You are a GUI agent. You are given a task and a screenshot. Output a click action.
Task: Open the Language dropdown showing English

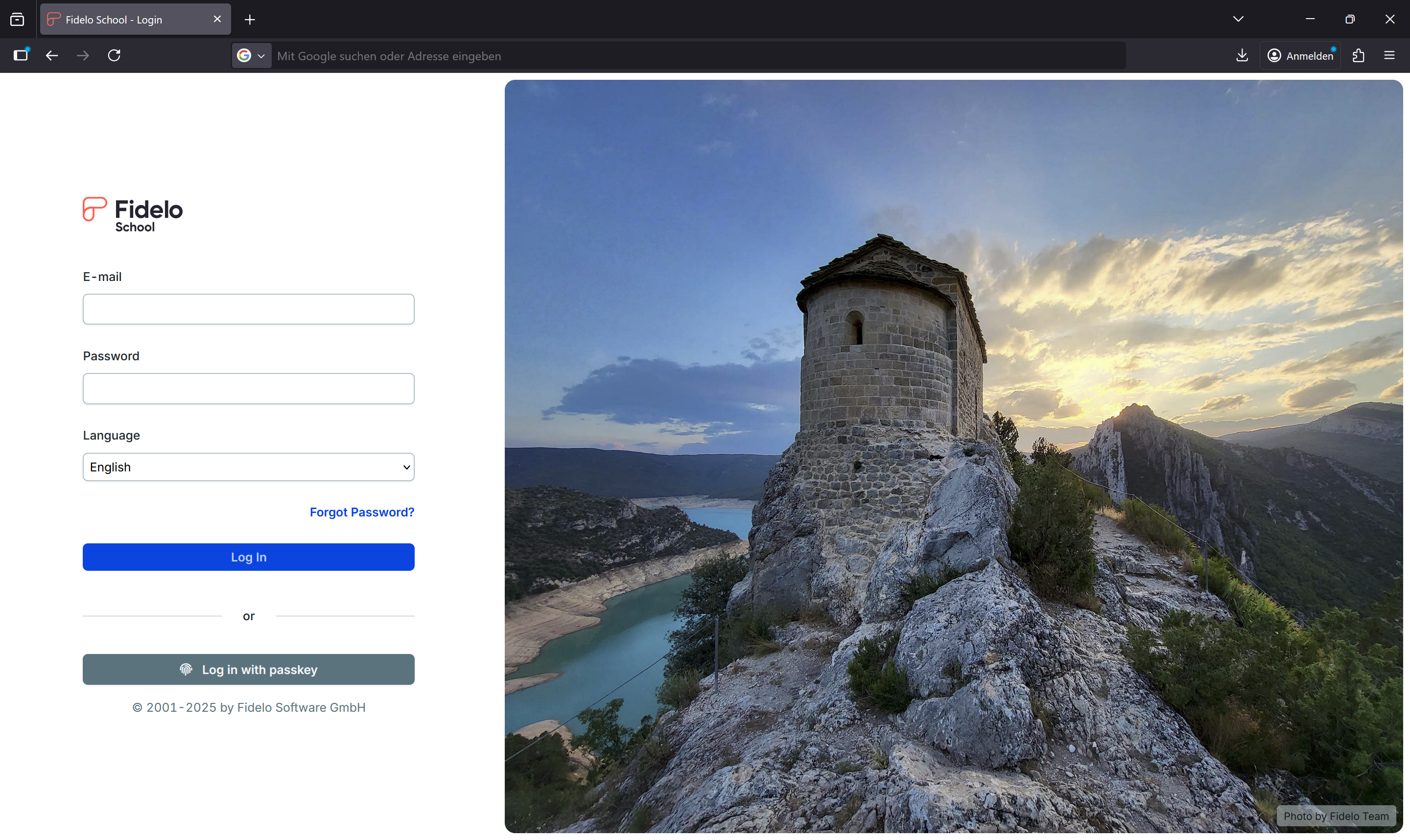click(249, 467)
